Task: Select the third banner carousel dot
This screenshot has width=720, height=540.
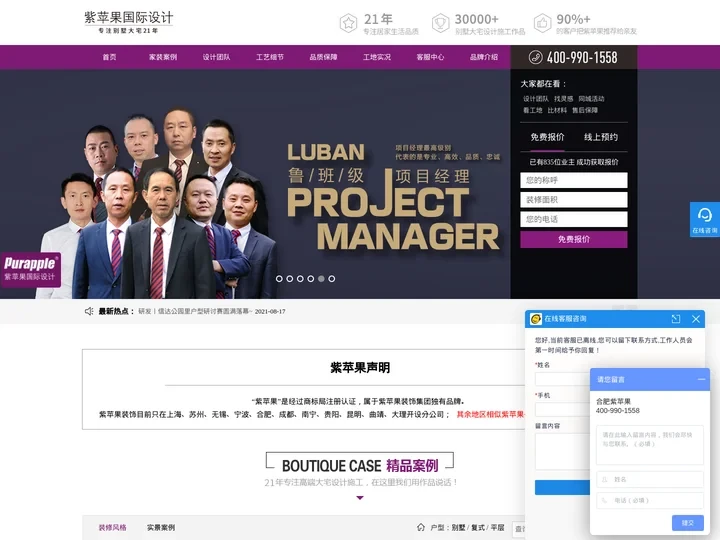Action: [300, 279]
